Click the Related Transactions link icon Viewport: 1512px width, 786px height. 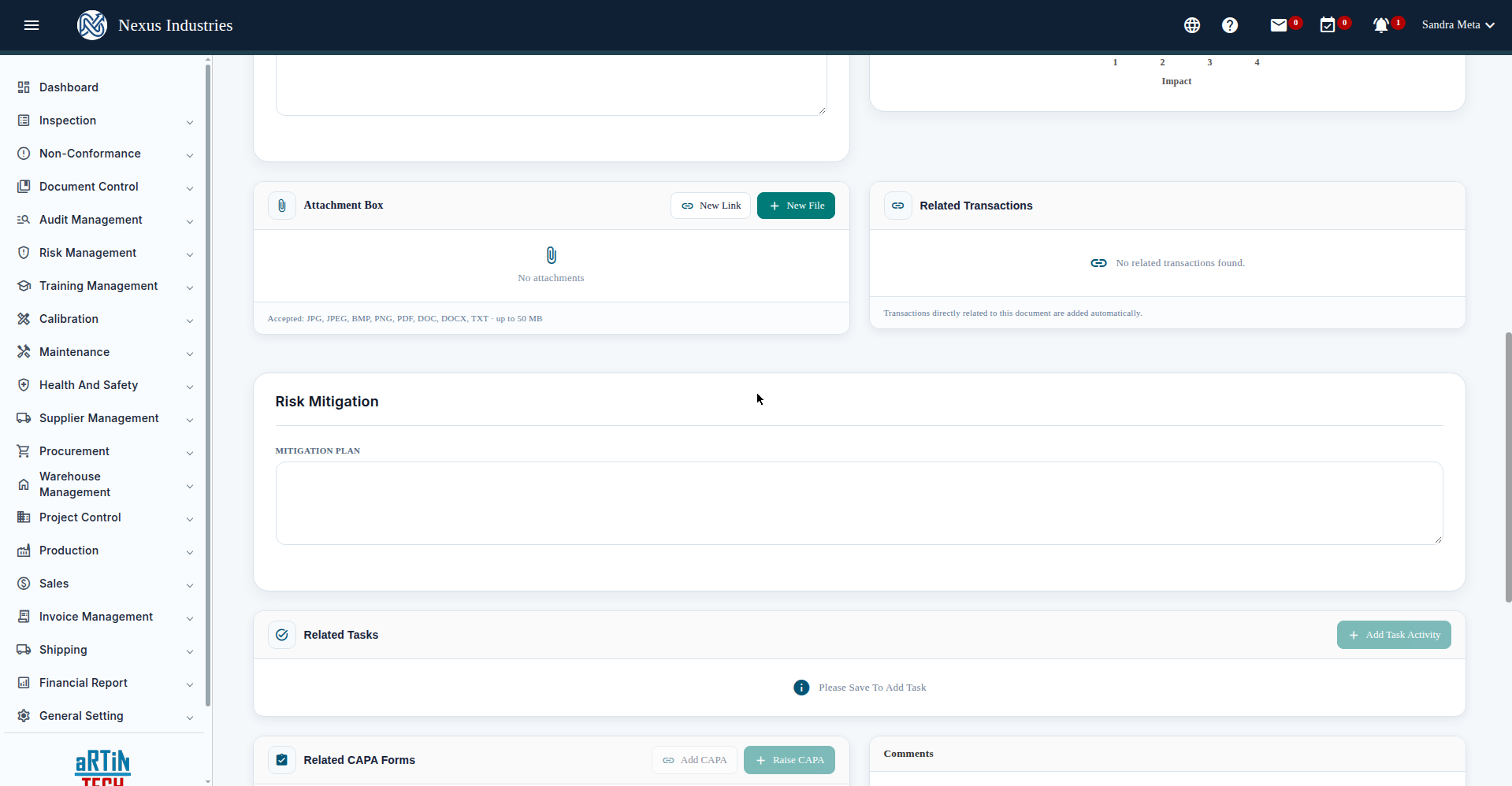pyautogui.click(x=898, y=206)
